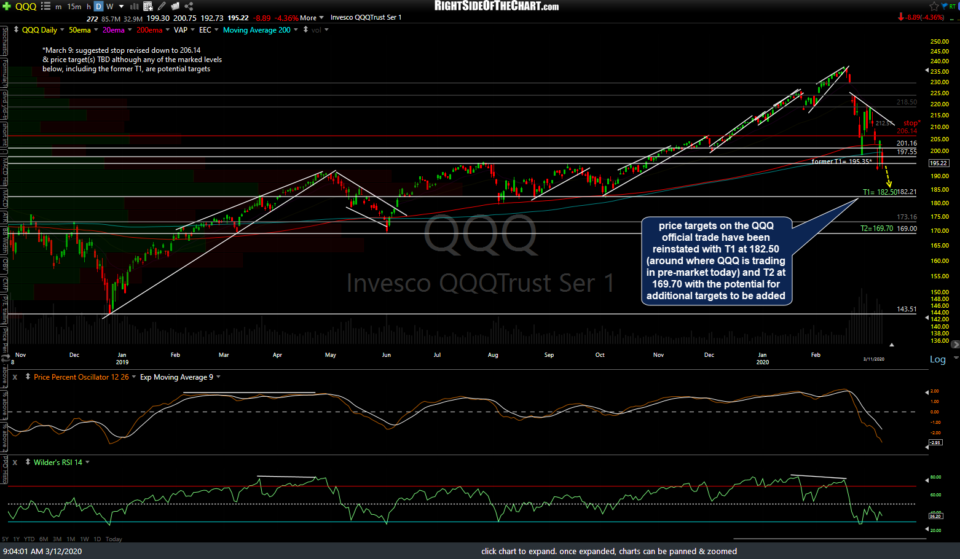The width and height of the screenshot is (960, 559).
Task: Click the add indicator template icon
Action: [148, 7]
